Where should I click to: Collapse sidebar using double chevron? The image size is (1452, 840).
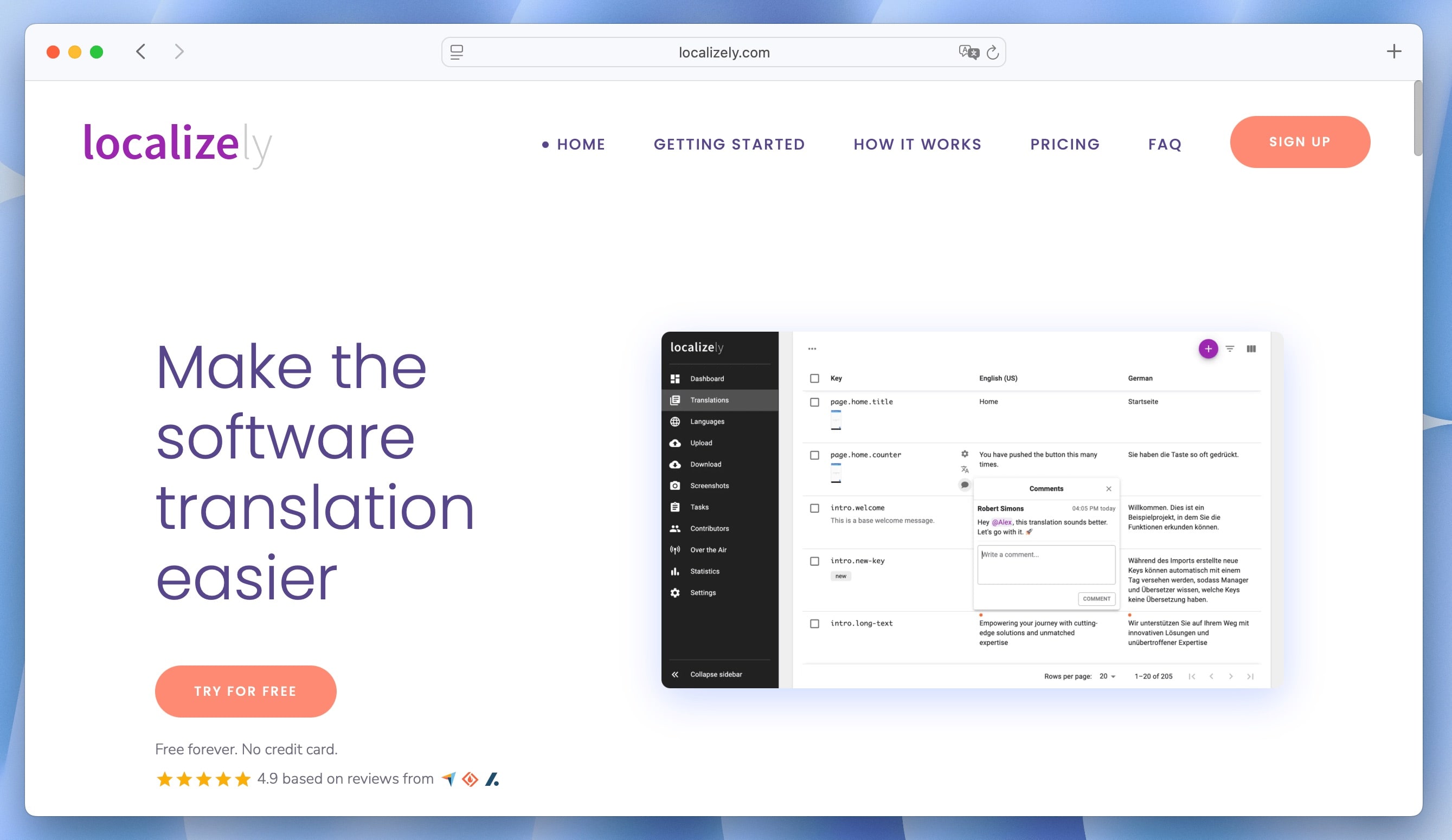[674, 674]
